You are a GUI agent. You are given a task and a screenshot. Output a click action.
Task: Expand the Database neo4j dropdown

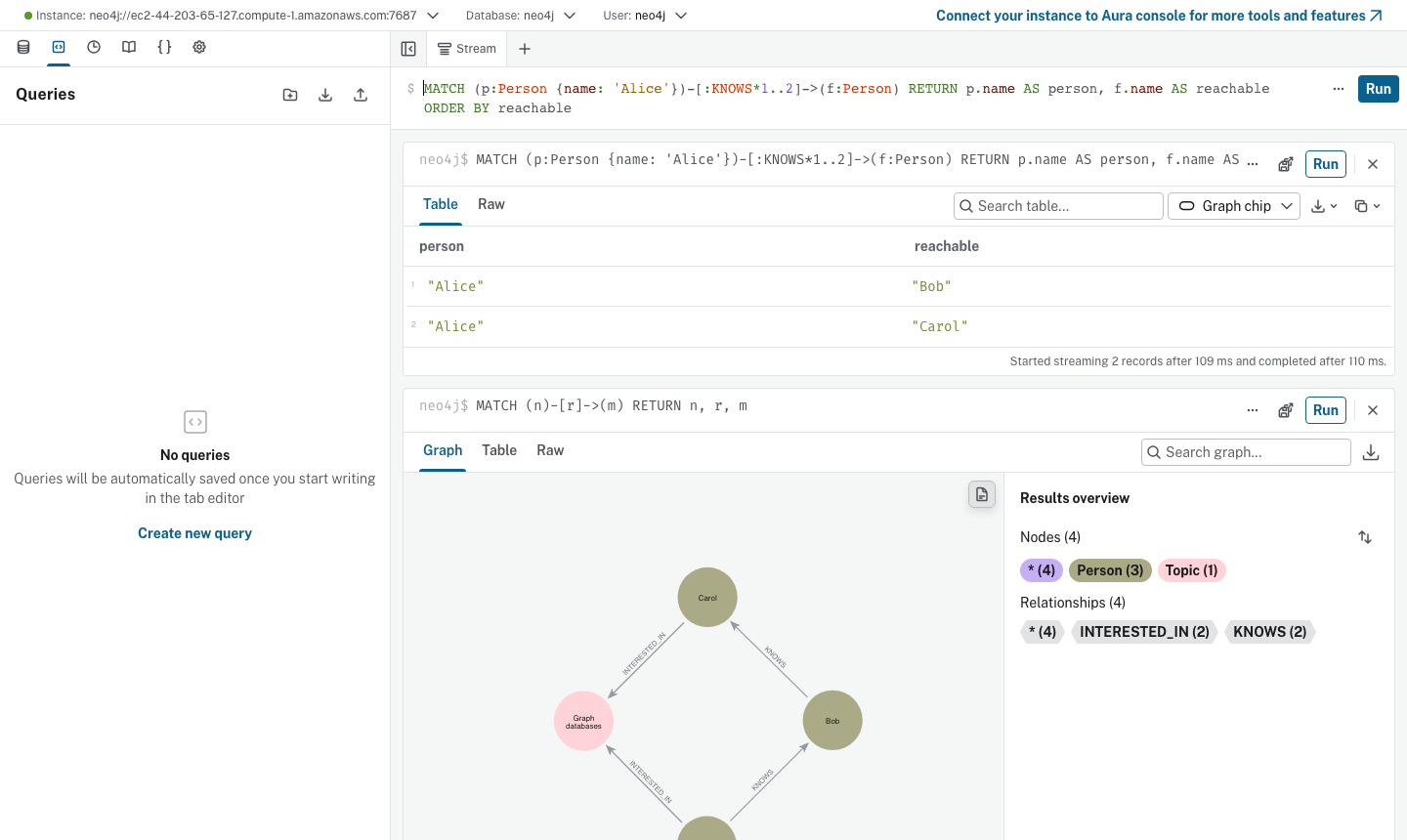coord(570,16)
